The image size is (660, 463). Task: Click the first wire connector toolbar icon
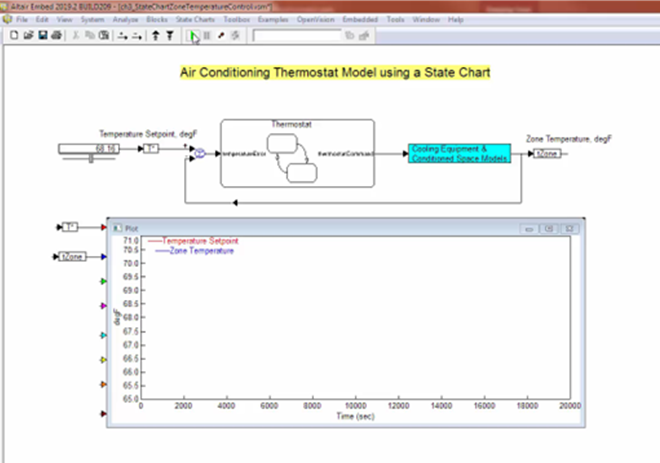[x=122, y=36]
